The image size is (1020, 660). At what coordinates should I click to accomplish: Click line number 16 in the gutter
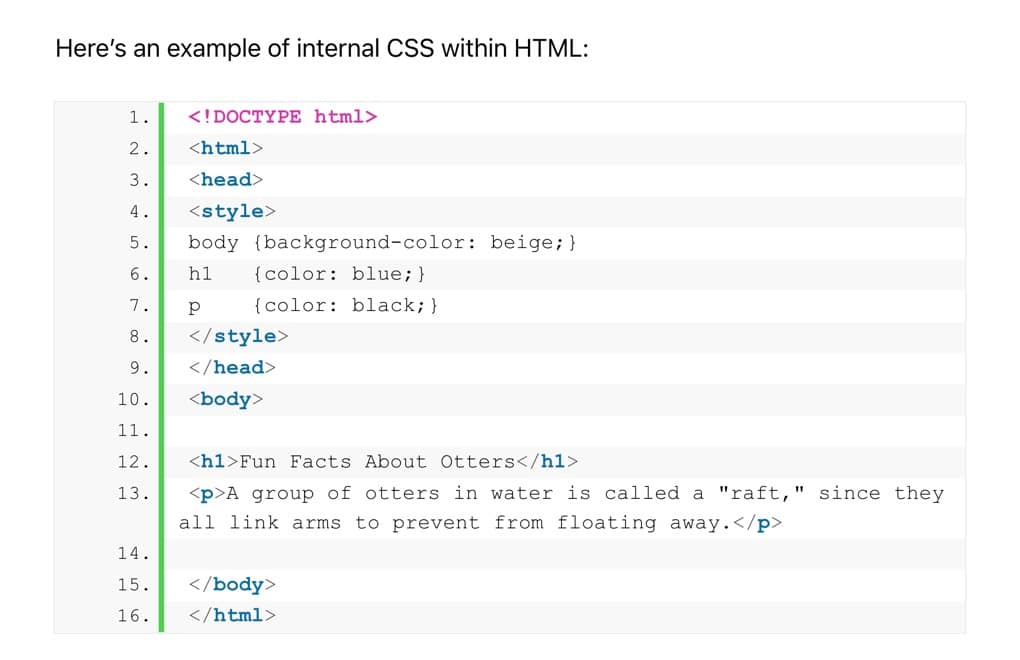point(133,615)
